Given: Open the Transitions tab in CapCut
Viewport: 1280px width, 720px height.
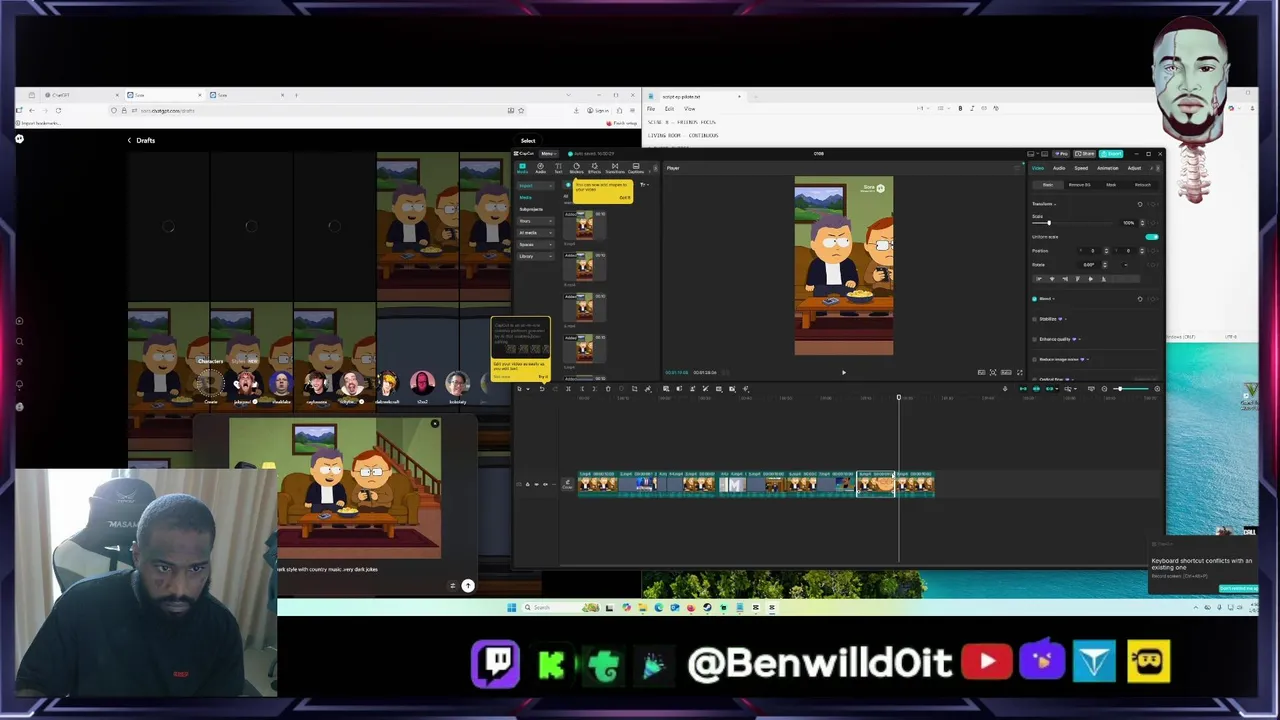Looking at the screenshot, I should coord(615,168).
